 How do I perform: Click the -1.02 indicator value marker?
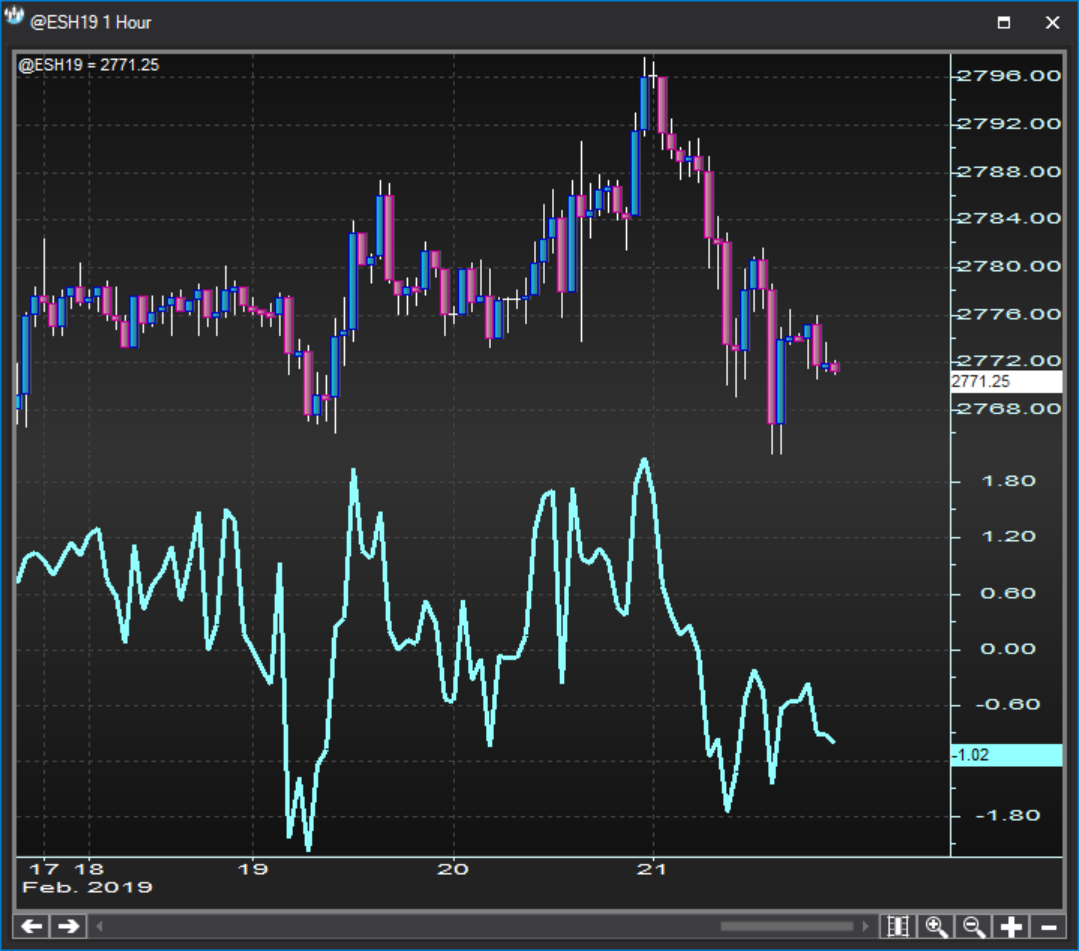[x=1006, y=755]
